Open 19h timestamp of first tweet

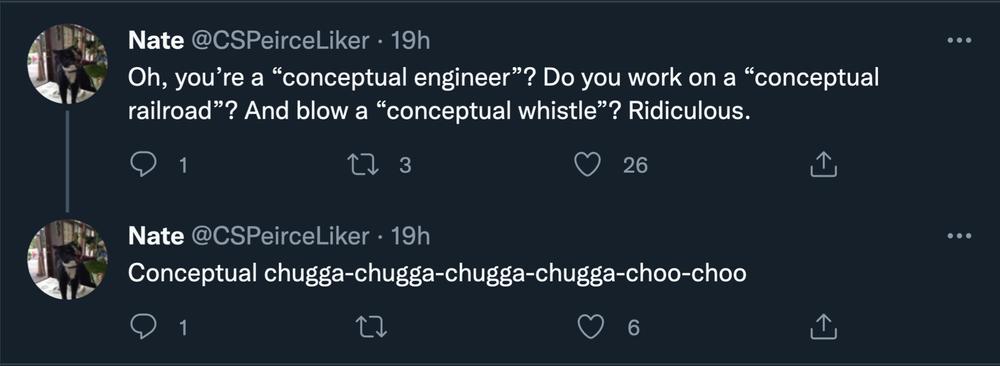[410, 41]
